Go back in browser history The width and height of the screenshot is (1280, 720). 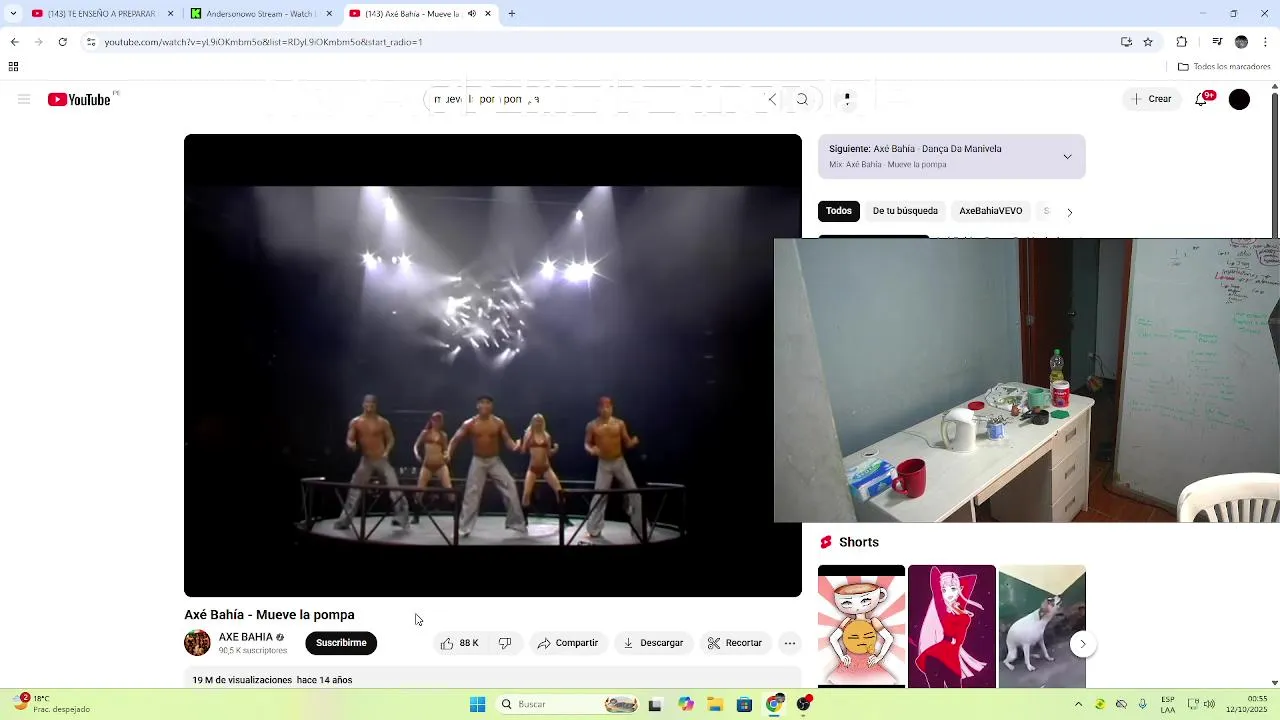pyautogui.click(x=14, y=42)
